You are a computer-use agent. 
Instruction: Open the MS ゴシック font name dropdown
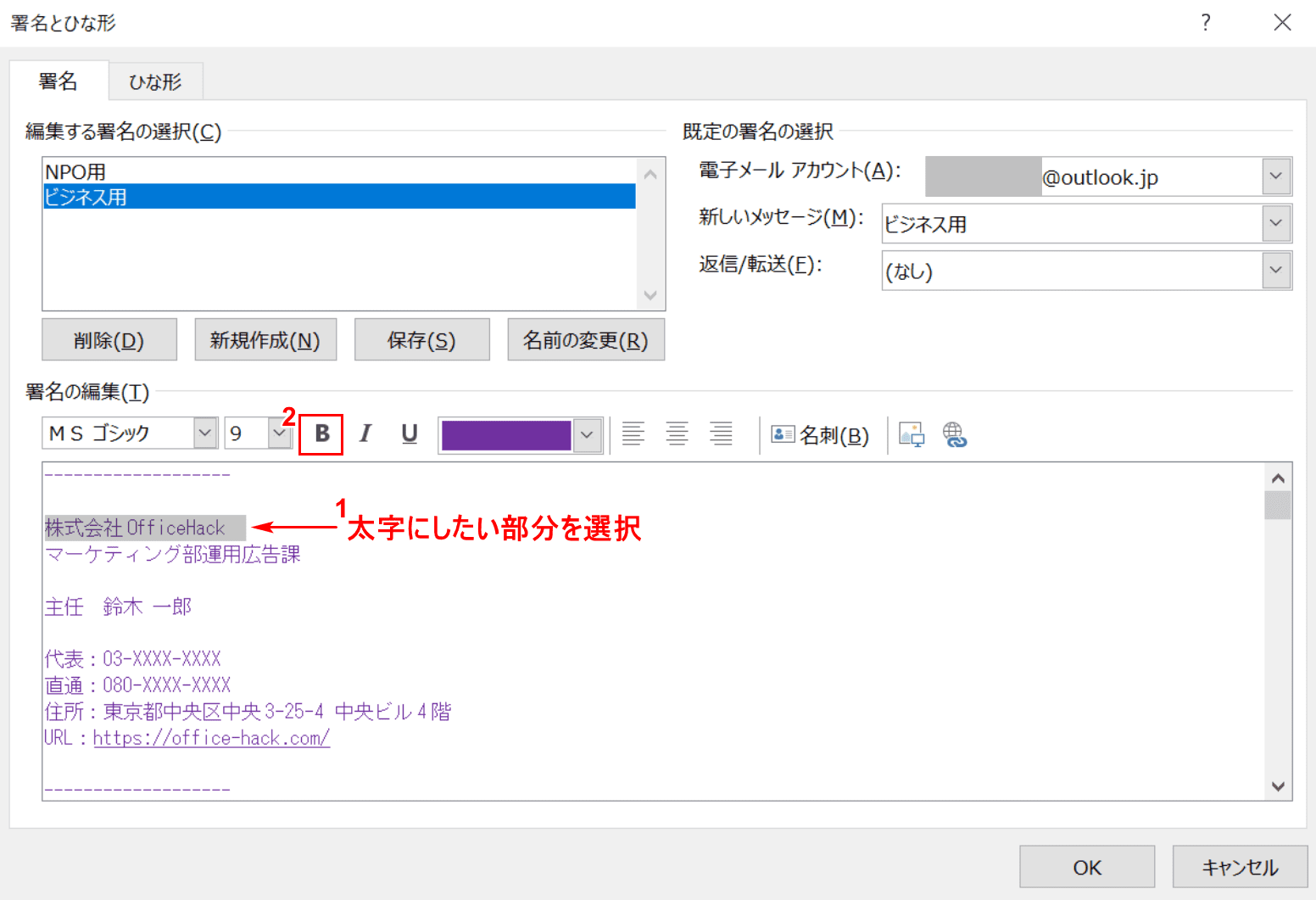coord(204,433)
